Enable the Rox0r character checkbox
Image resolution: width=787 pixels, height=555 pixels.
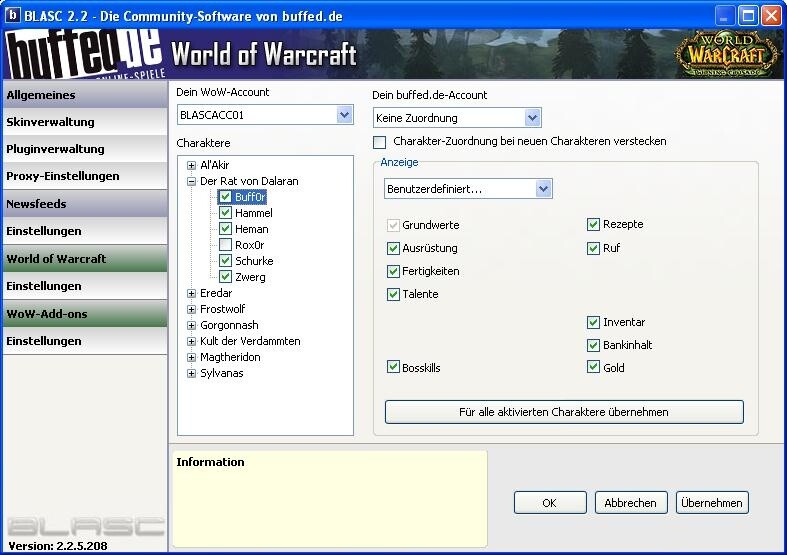tap(225, 245)
